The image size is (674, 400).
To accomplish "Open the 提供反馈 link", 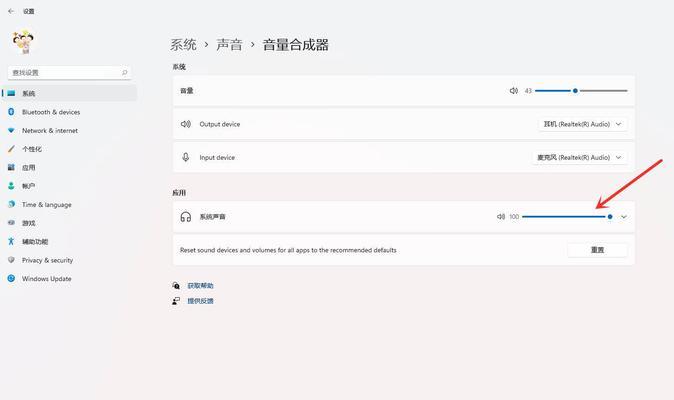I will pyautogui.click(x=200, y=301).
